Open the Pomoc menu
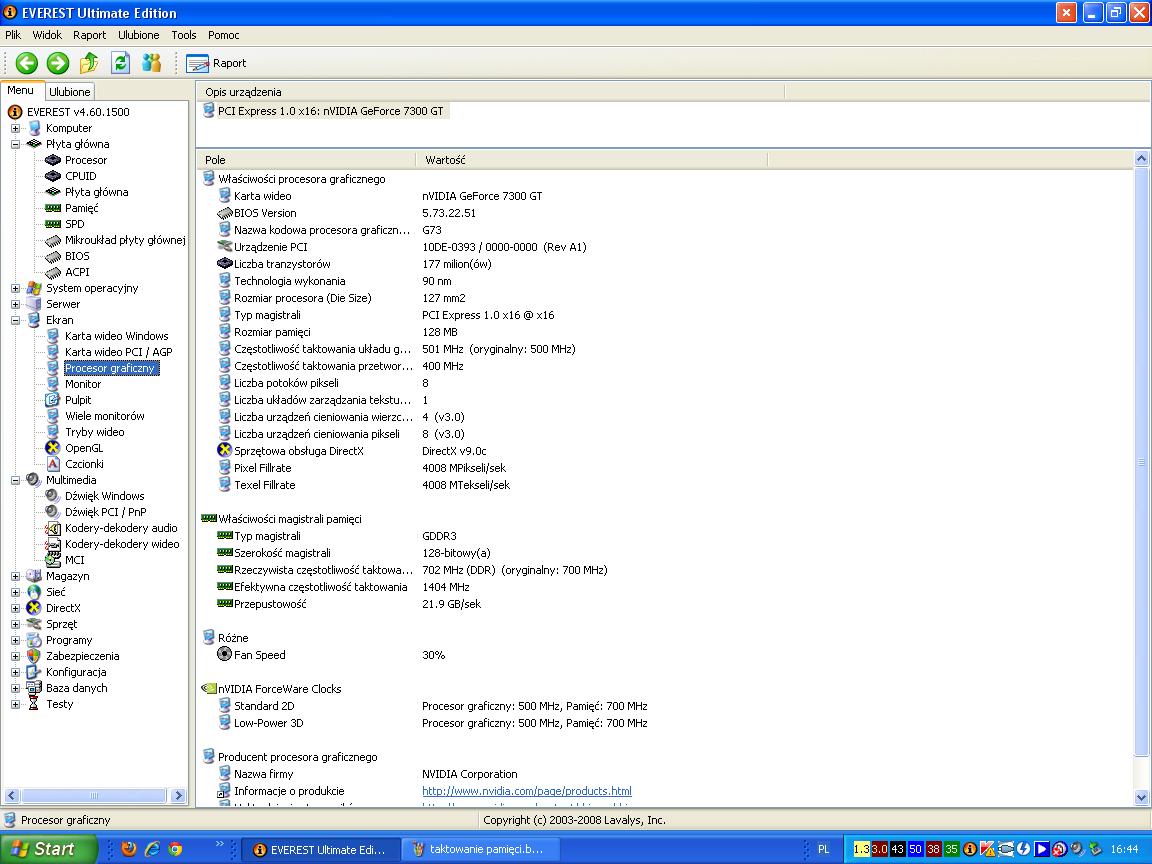The image size is (1152, 864). (x=223, y=35)
